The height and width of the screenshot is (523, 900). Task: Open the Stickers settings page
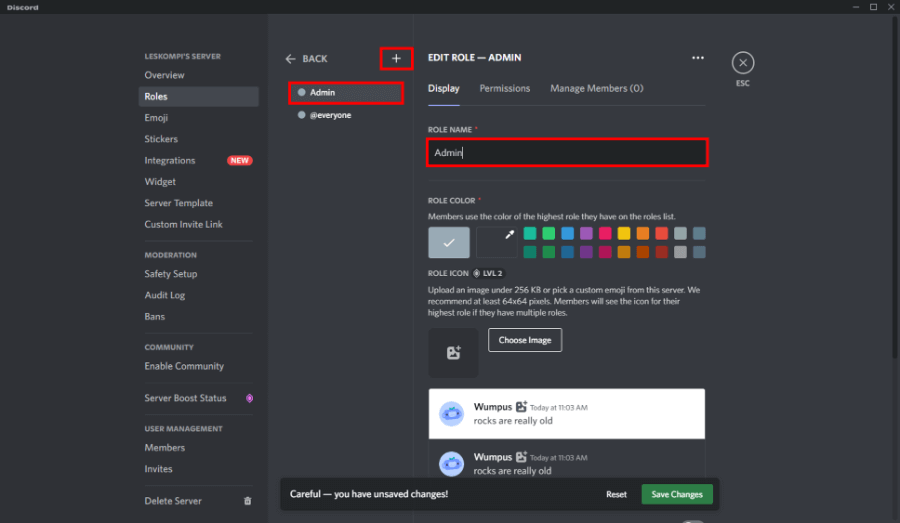click(198, 139)
